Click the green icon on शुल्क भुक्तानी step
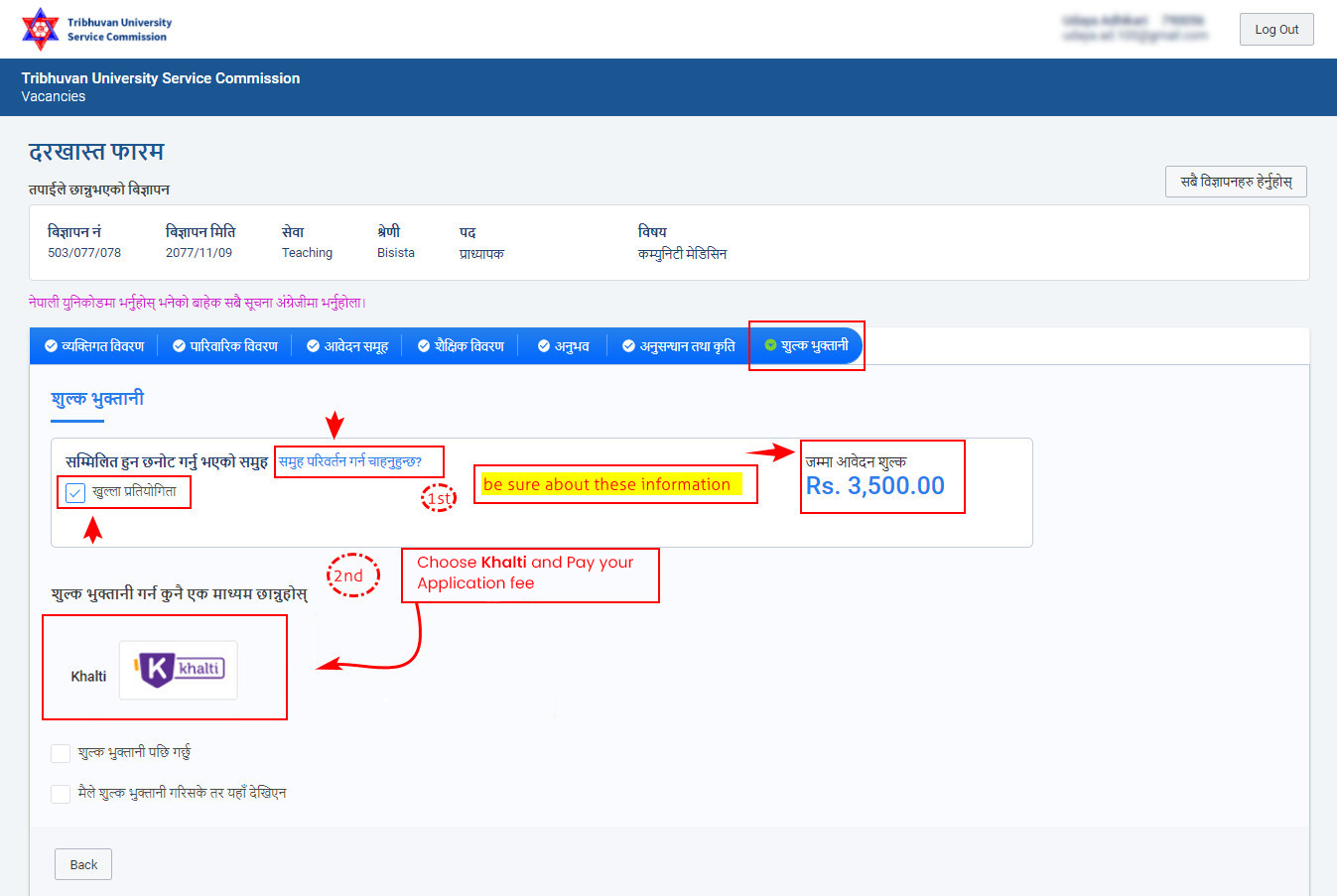 (x=770, y=345)
